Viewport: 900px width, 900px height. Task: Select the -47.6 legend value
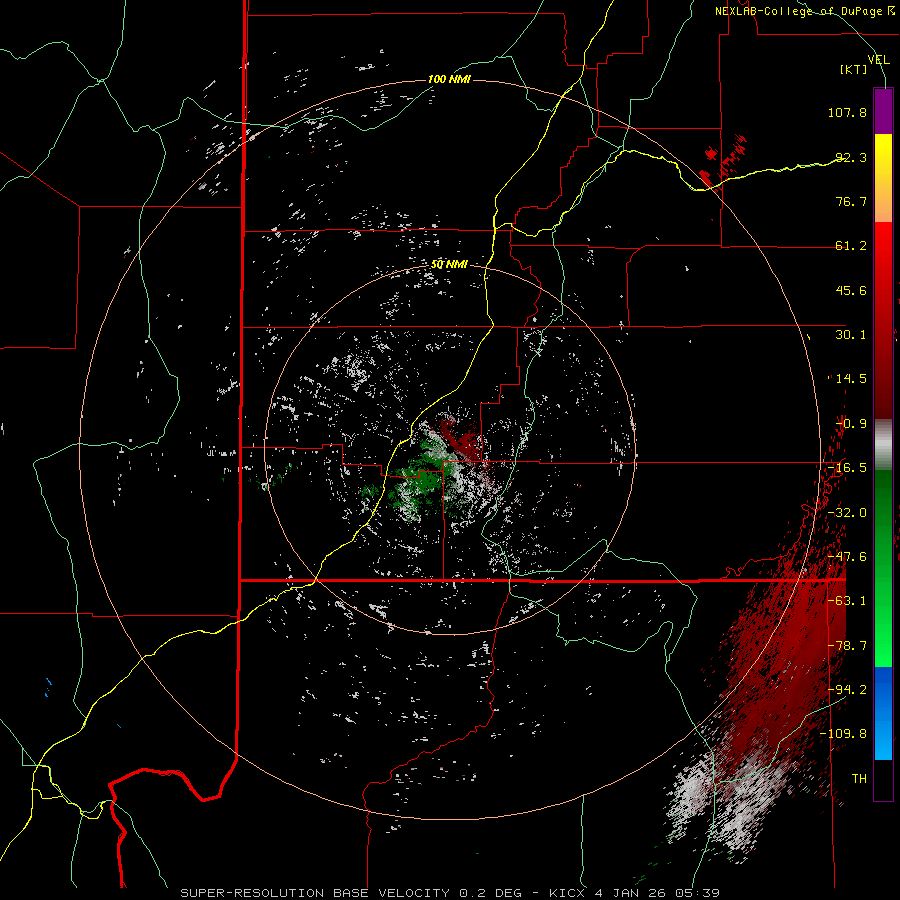click(x=847, y=557)
